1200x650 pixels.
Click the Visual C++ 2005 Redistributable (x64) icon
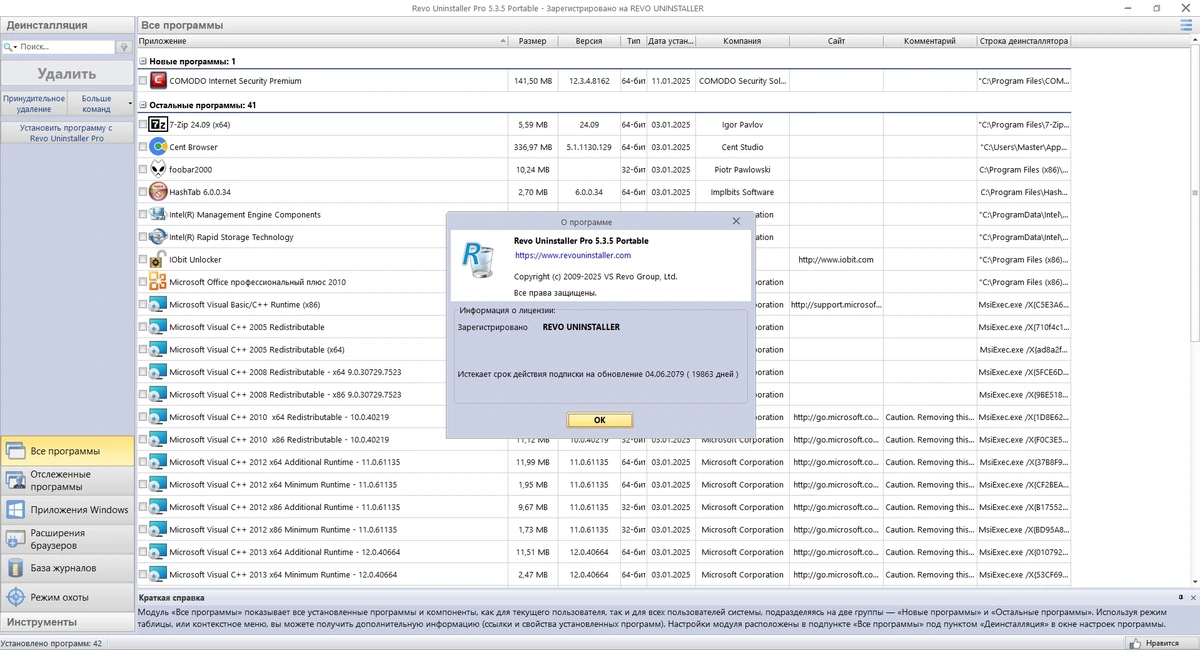point(158,349)
